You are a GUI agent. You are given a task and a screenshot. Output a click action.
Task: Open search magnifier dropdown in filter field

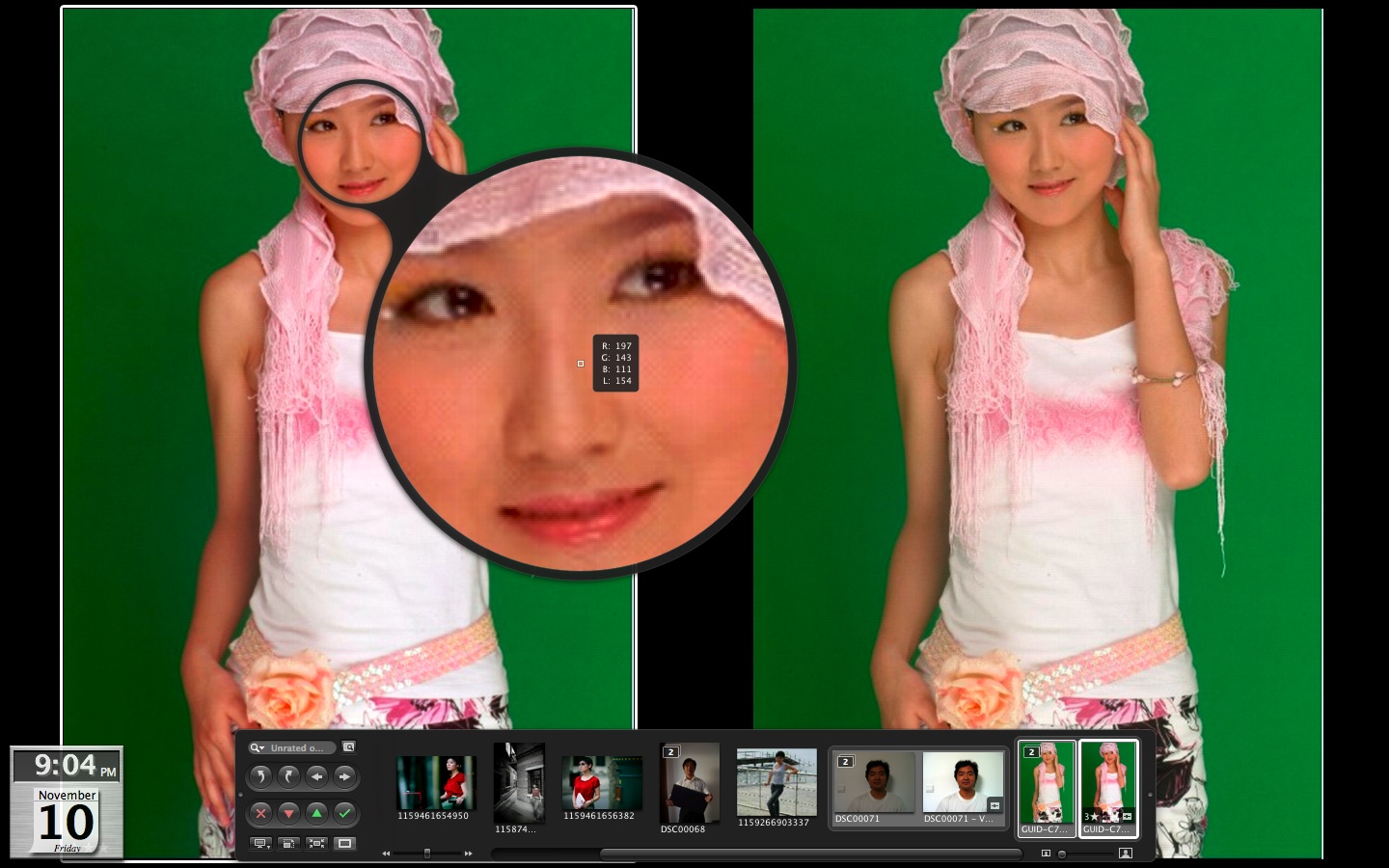click(258, 748)
